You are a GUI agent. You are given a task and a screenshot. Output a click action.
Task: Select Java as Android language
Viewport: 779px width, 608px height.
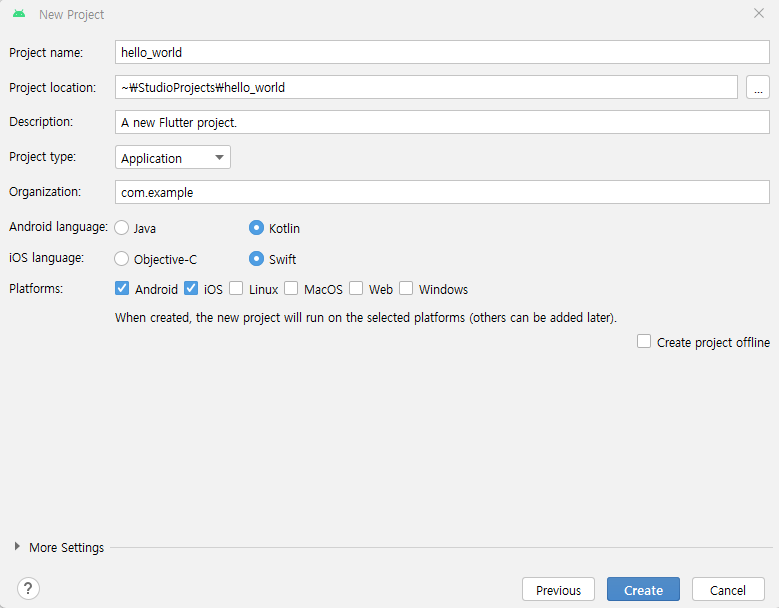pos(122,228)
